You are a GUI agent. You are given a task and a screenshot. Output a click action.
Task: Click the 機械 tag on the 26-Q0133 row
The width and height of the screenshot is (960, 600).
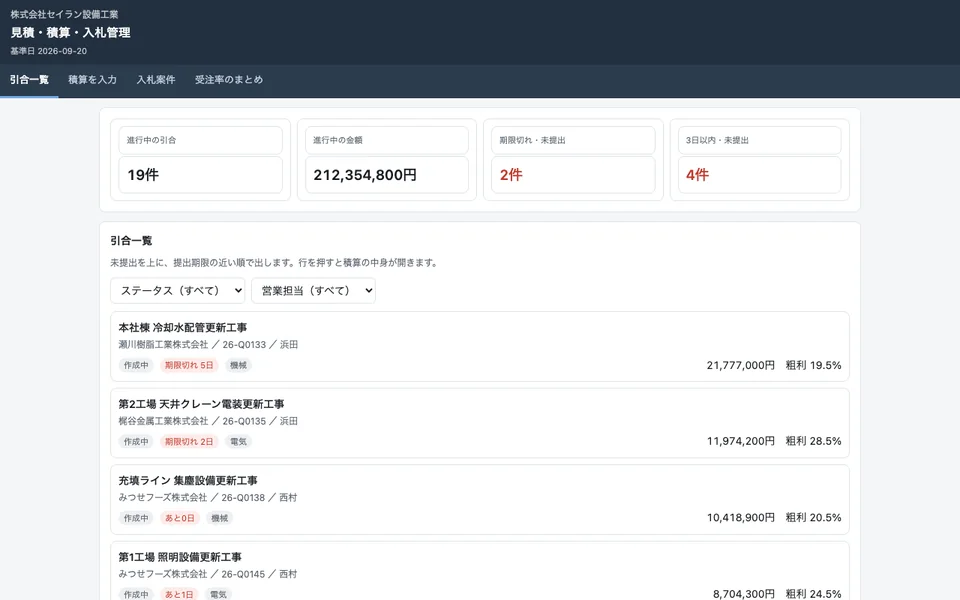(238, 366)
